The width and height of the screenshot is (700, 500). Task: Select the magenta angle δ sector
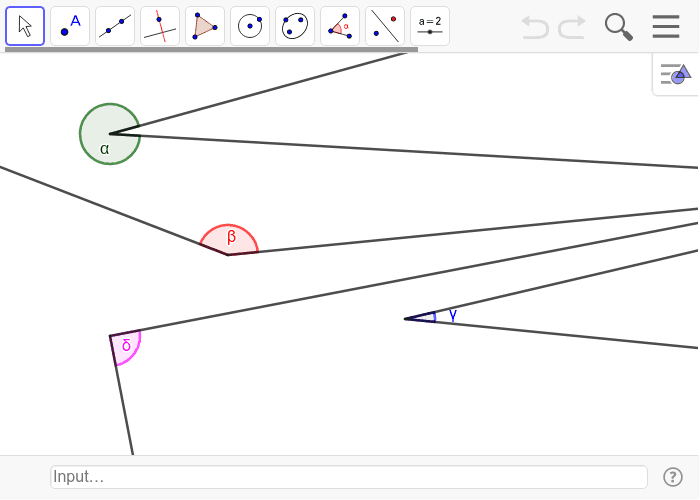click(x=126, y=346)
